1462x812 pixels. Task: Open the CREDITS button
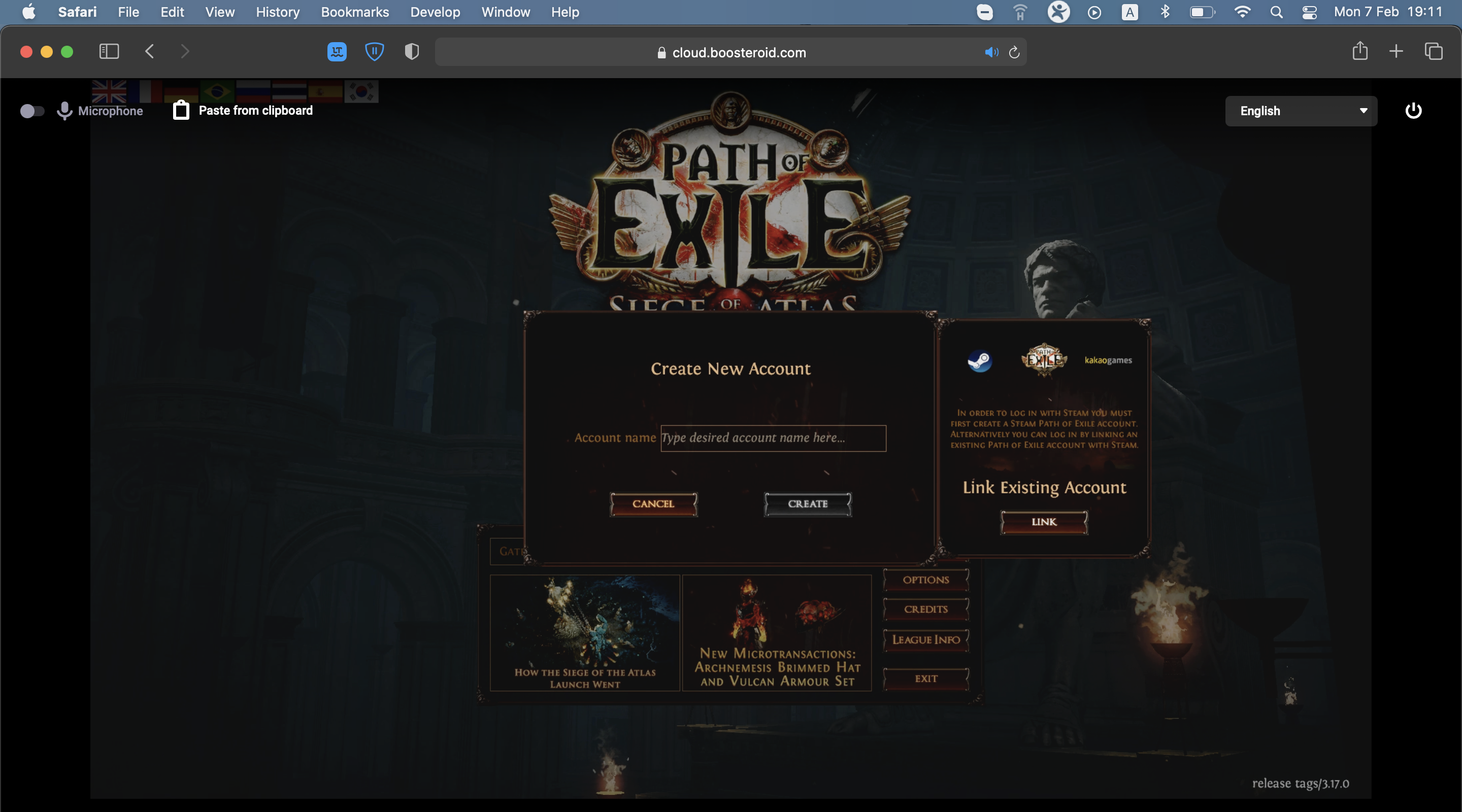coord(925,610)
